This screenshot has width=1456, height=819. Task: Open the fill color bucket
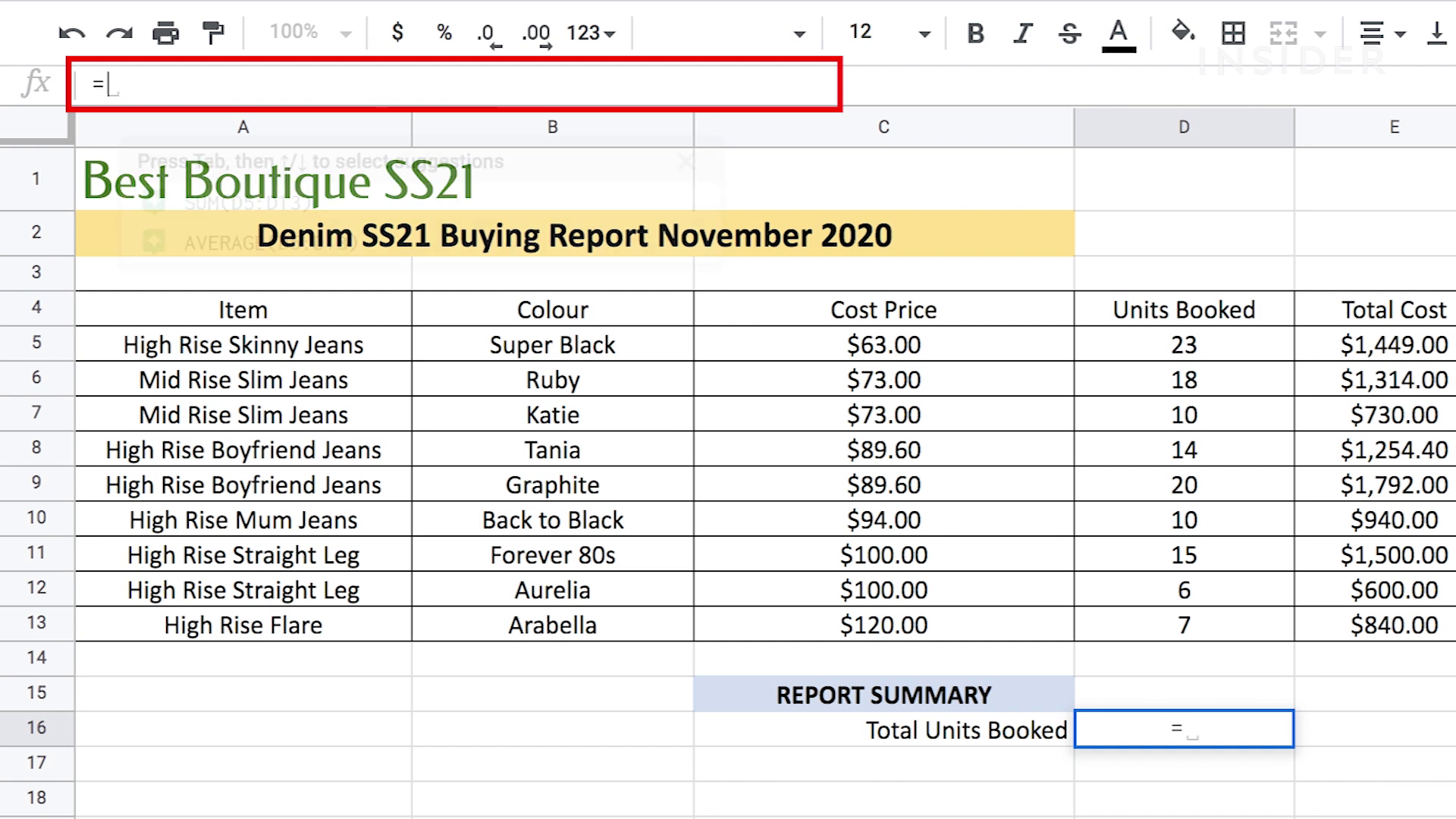pyautogui.click(x=1183, y=33)
